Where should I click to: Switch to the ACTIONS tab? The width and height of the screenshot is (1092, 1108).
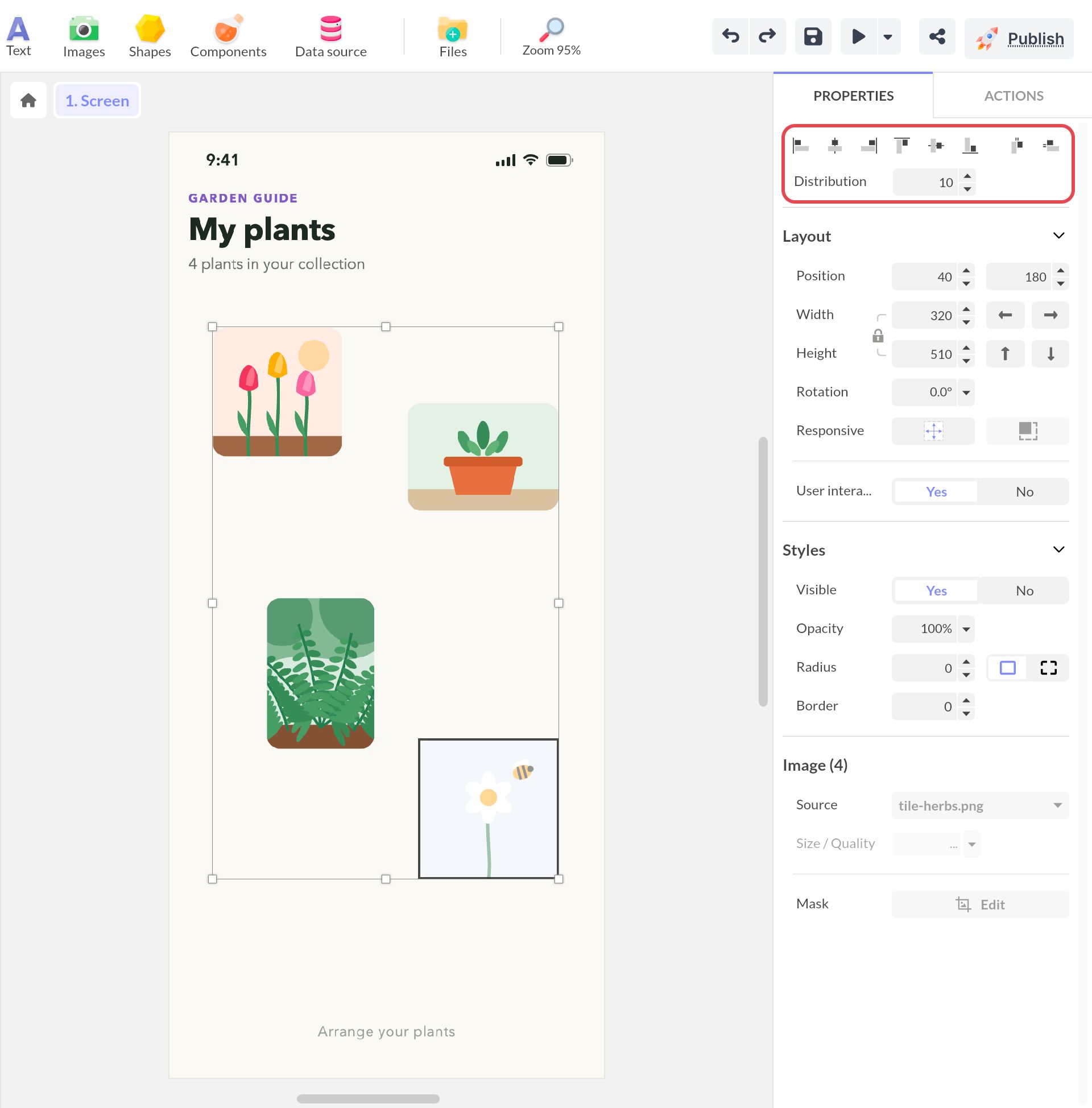pyautogui.click(x=1014, y=96)
